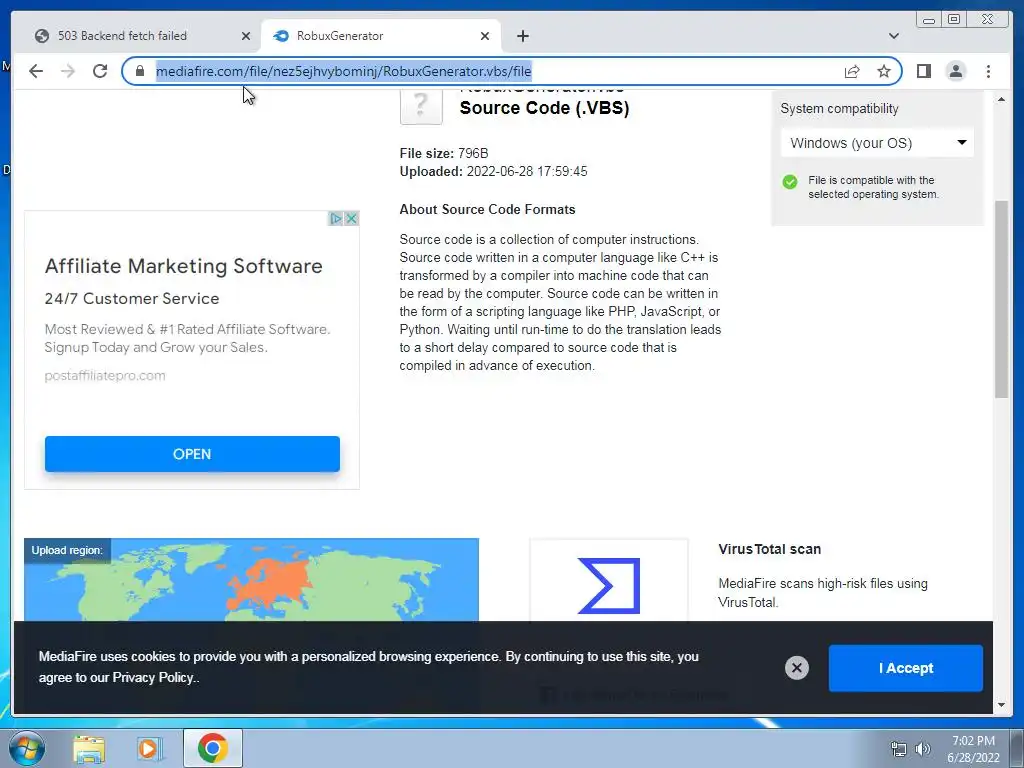
Task: Open Chrome's three-dot menu
Action: click(x=988, y=71)
